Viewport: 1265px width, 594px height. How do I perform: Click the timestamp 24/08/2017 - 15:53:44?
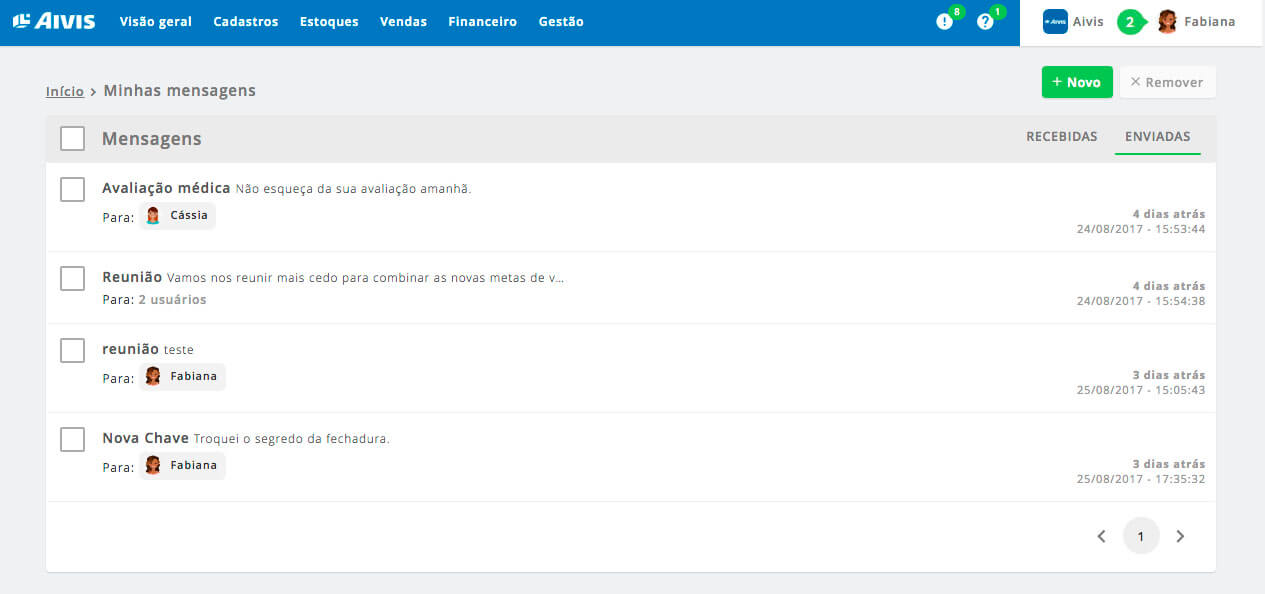1141,229
